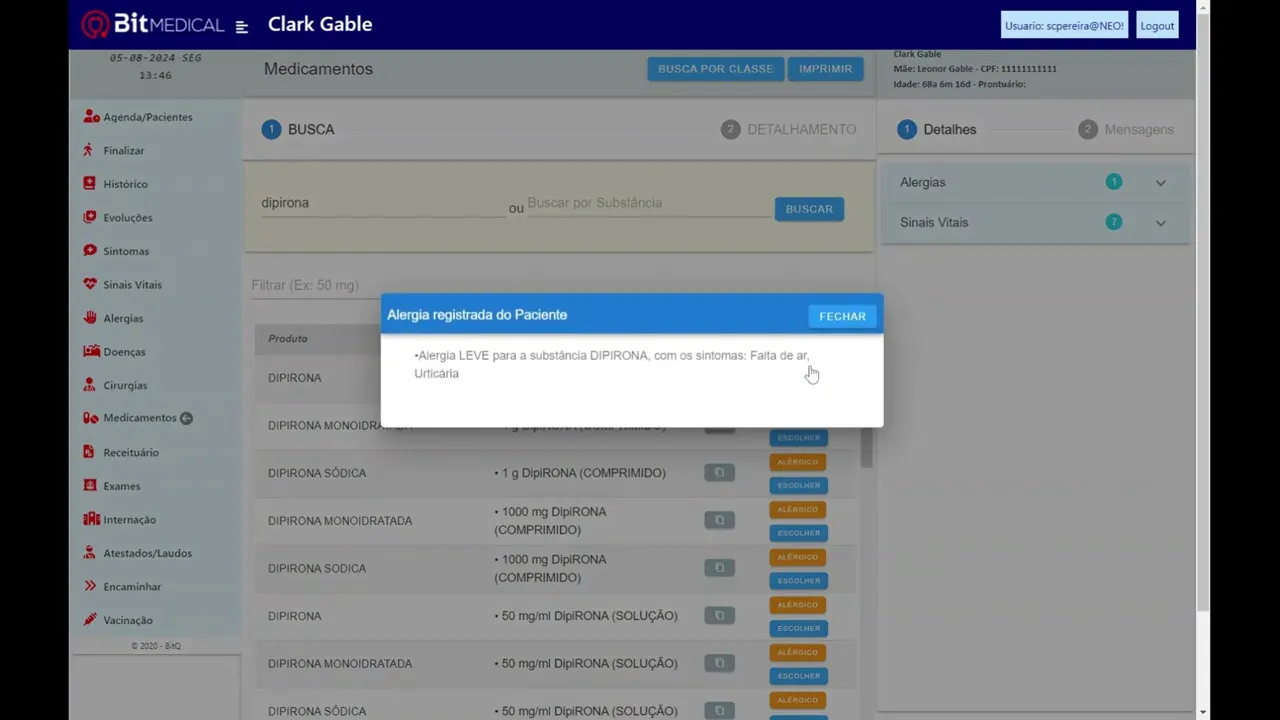Click the Logout button
Image resolution: width=1280 pixels, height=720 pixels.
pyautogui.click(x=1157, y=26)
